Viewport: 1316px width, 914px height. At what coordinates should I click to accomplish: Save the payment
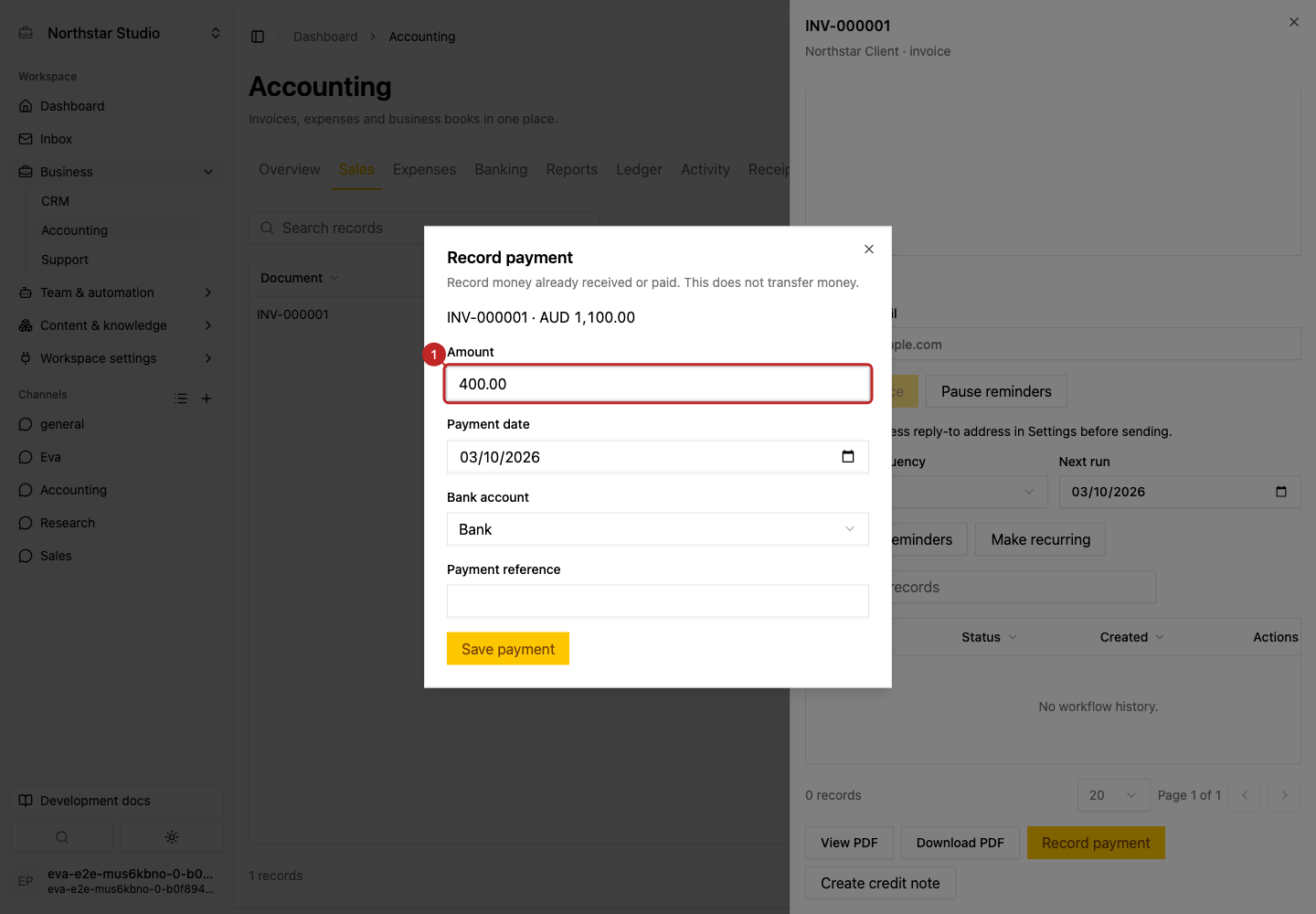[x=508, y=649]
